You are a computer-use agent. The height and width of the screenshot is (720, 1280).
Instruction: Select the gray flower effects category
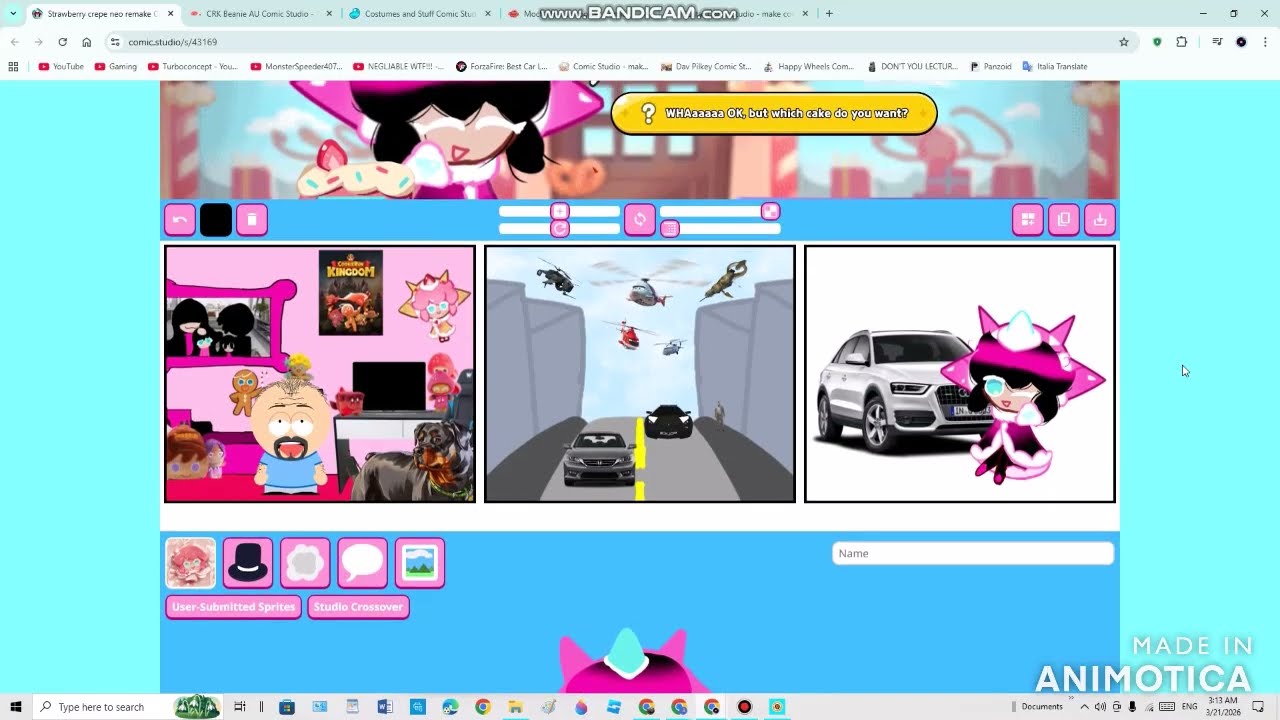[x=305, y=563]
